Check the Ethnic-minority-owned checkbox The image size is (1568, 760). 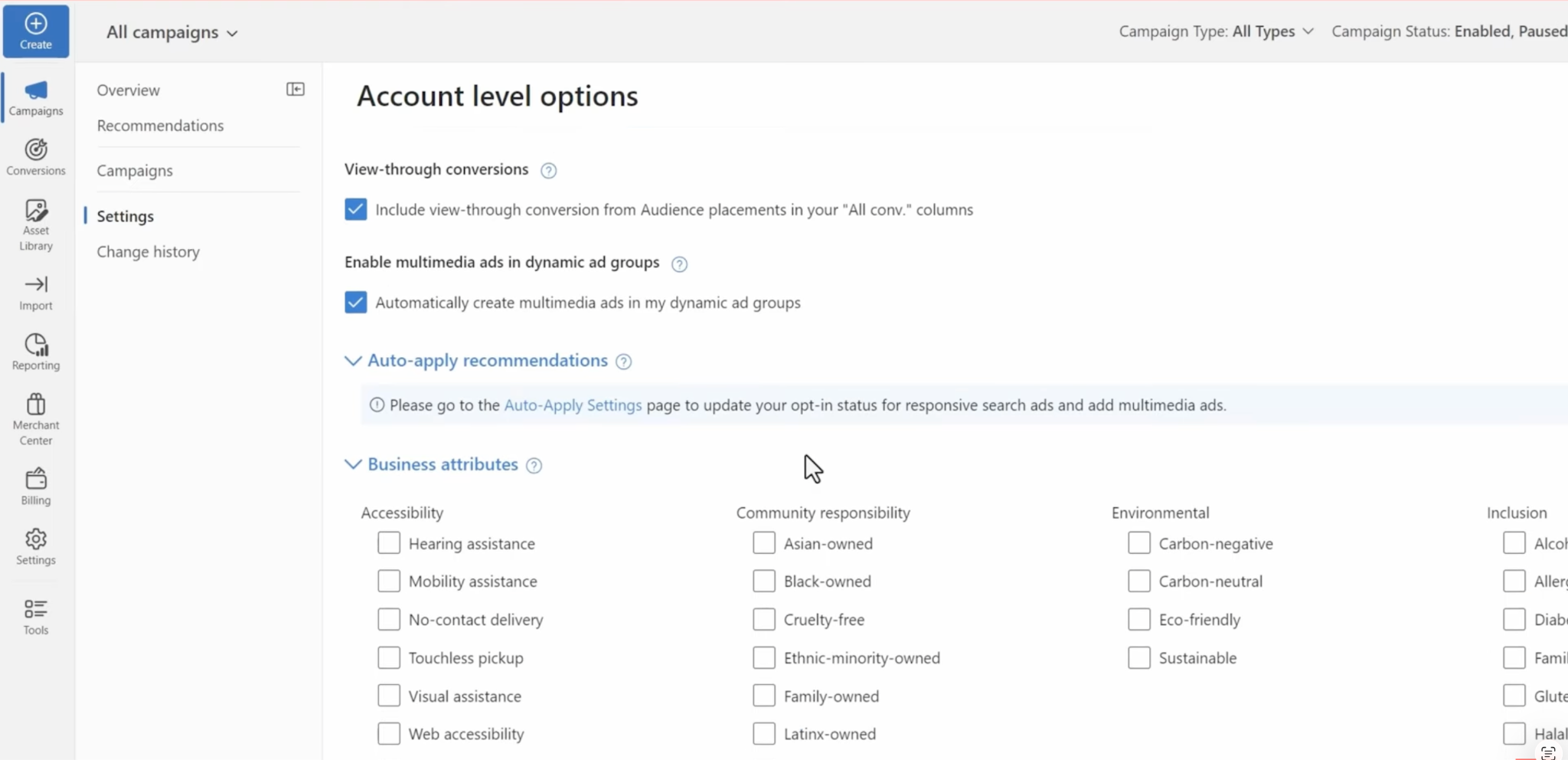click(x=764, y=657)
